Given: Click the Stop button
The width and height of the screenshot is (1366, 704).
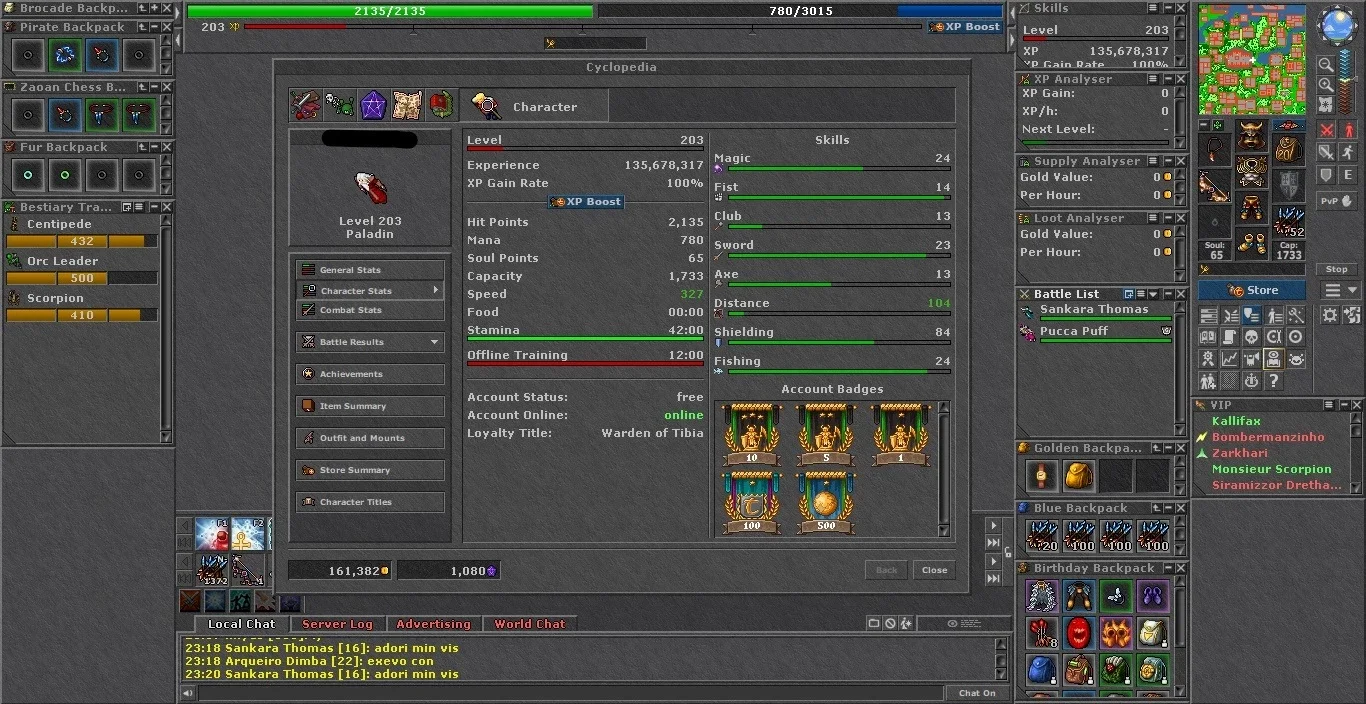Looking at the screenshot, I should 1336,269.
